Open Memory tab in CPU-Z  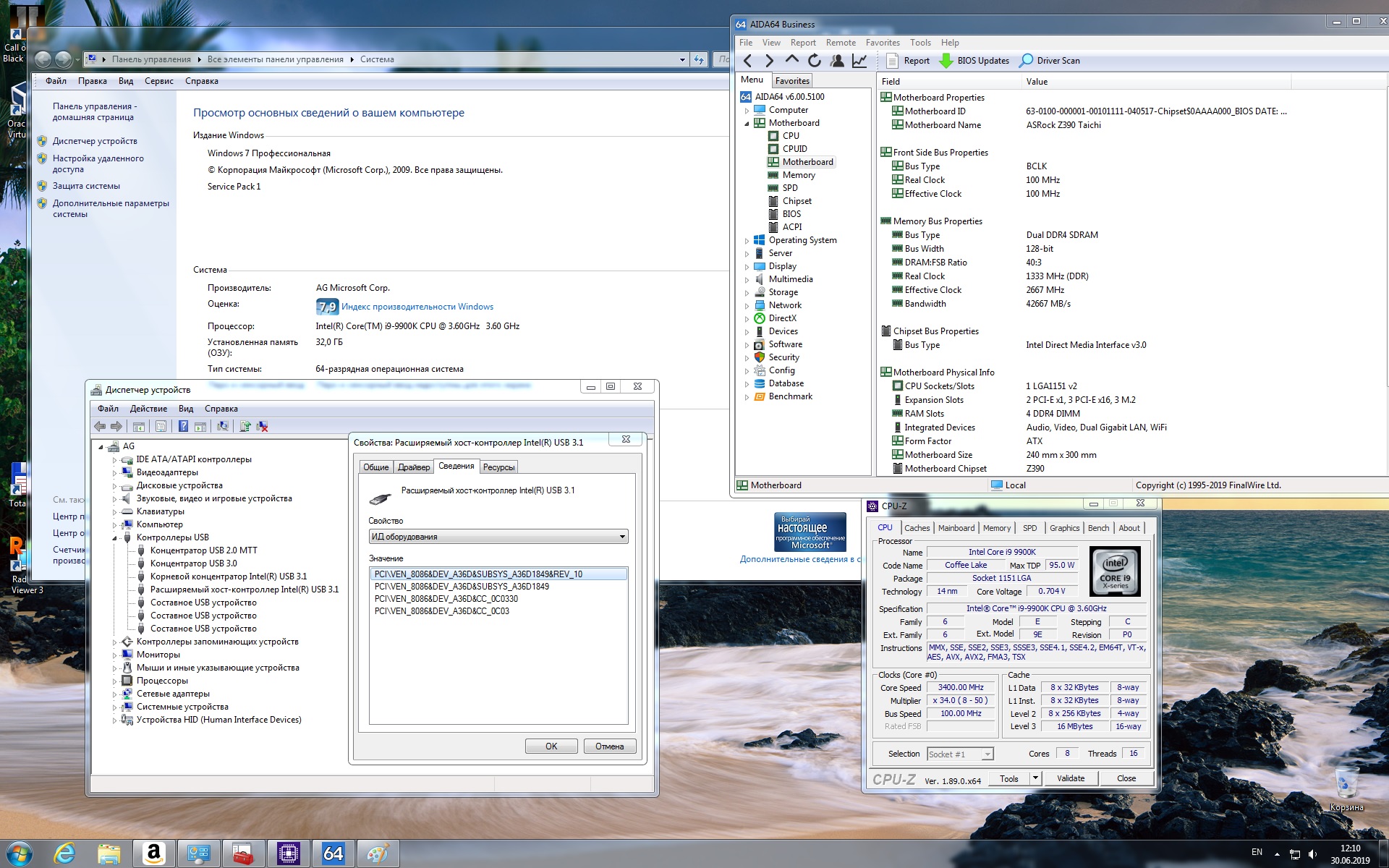tap(997, 528)
